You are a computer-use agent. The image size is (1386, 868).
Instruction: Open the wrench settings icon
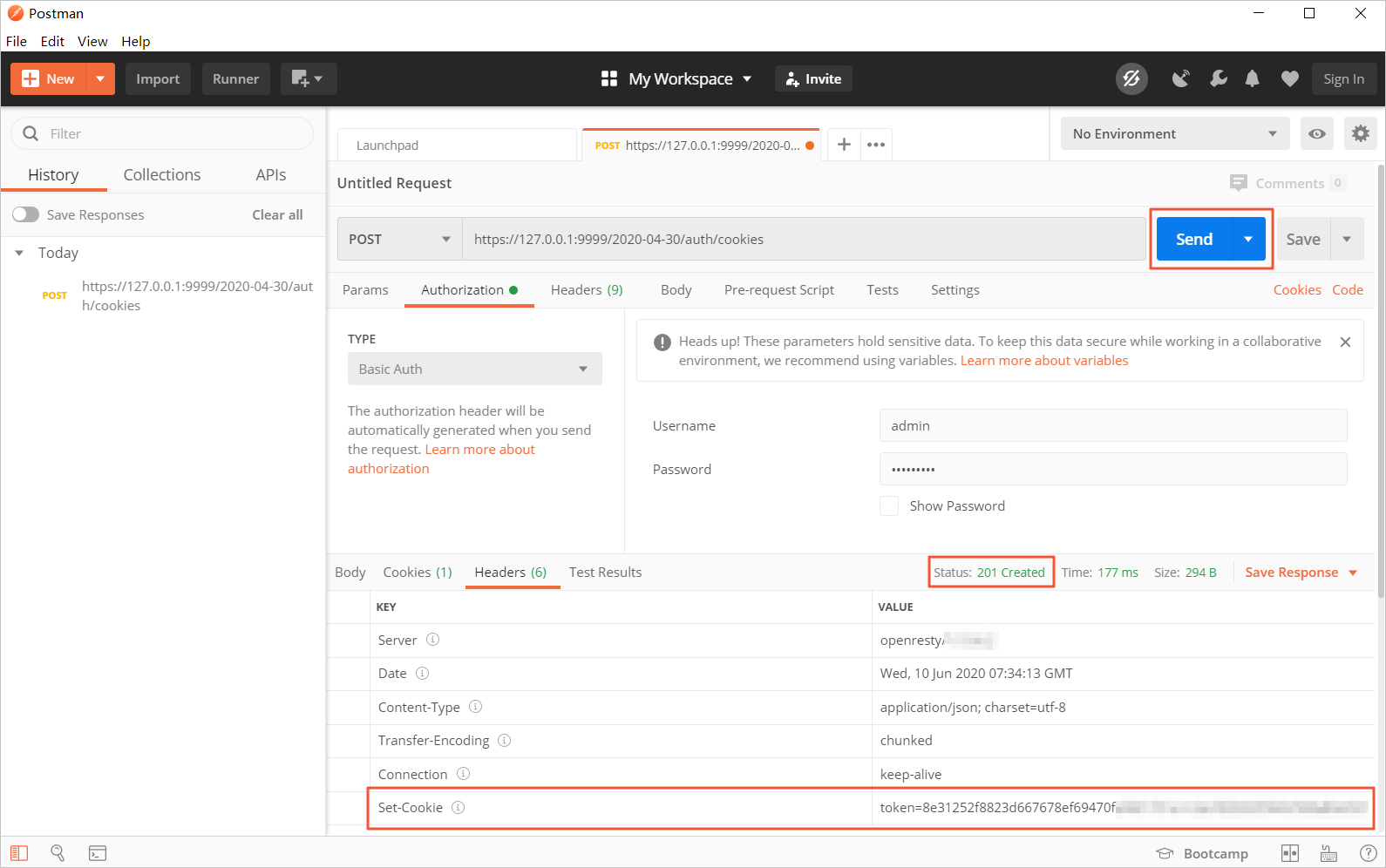tap(1218, 78)
